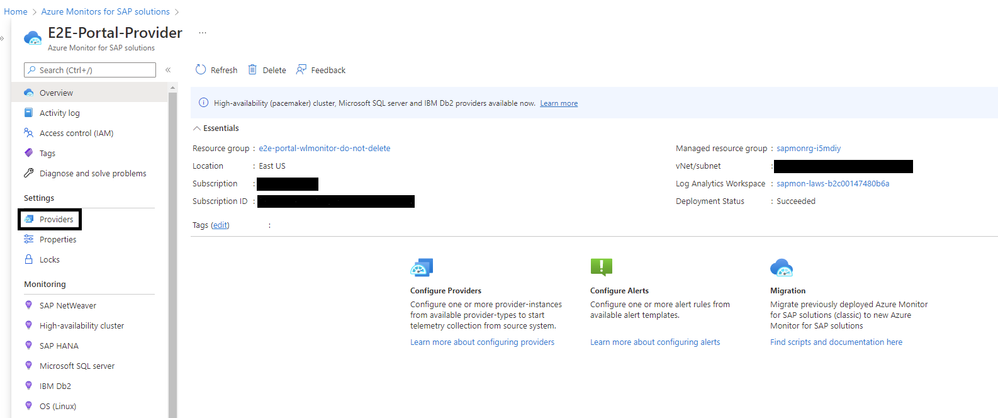Click the Refresh circular arrow icon
998x418 pixels.
click(200, 69)
